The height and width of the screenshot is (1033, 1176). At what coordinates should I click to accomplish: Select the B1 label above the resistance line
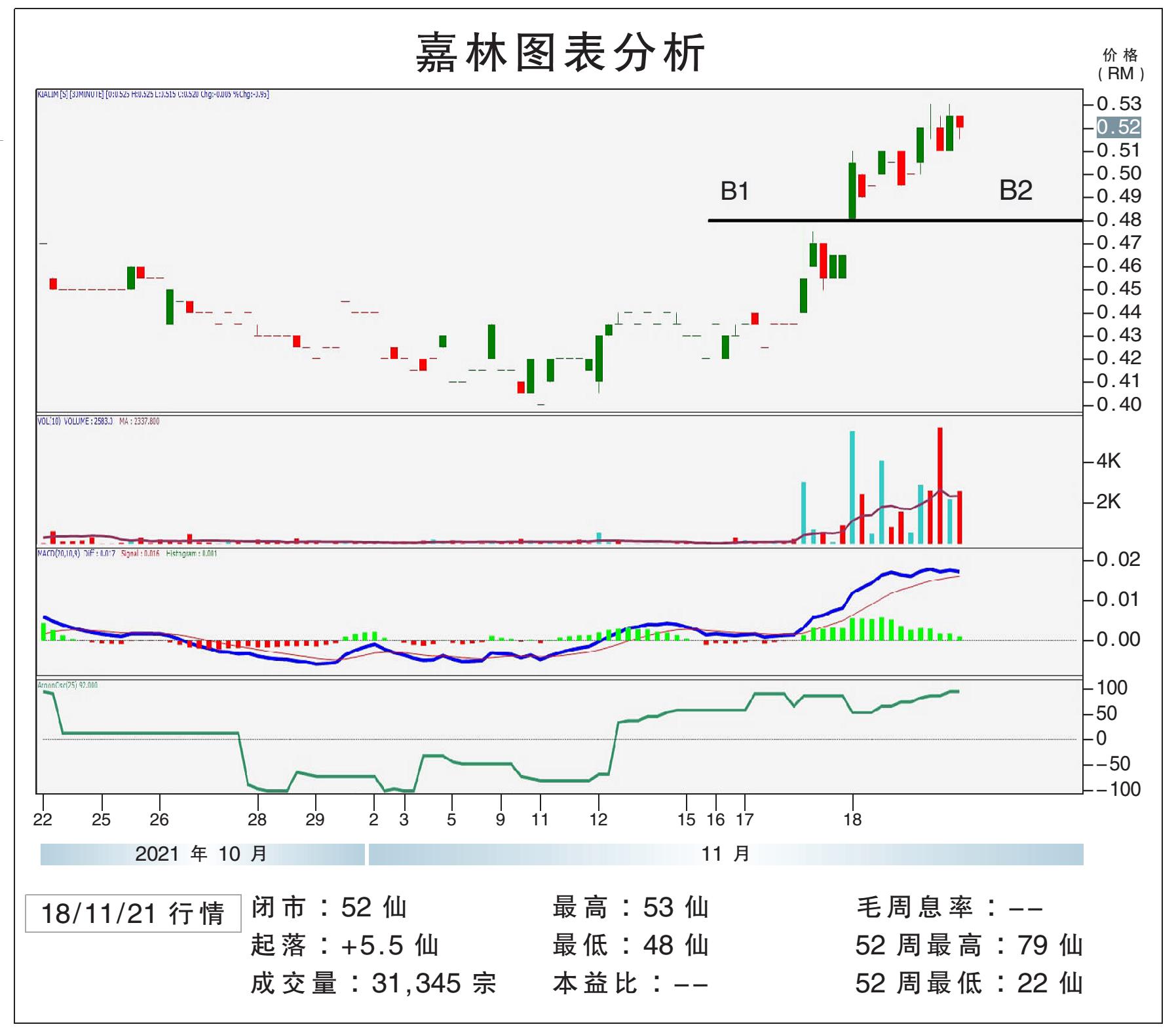[734, 191]
